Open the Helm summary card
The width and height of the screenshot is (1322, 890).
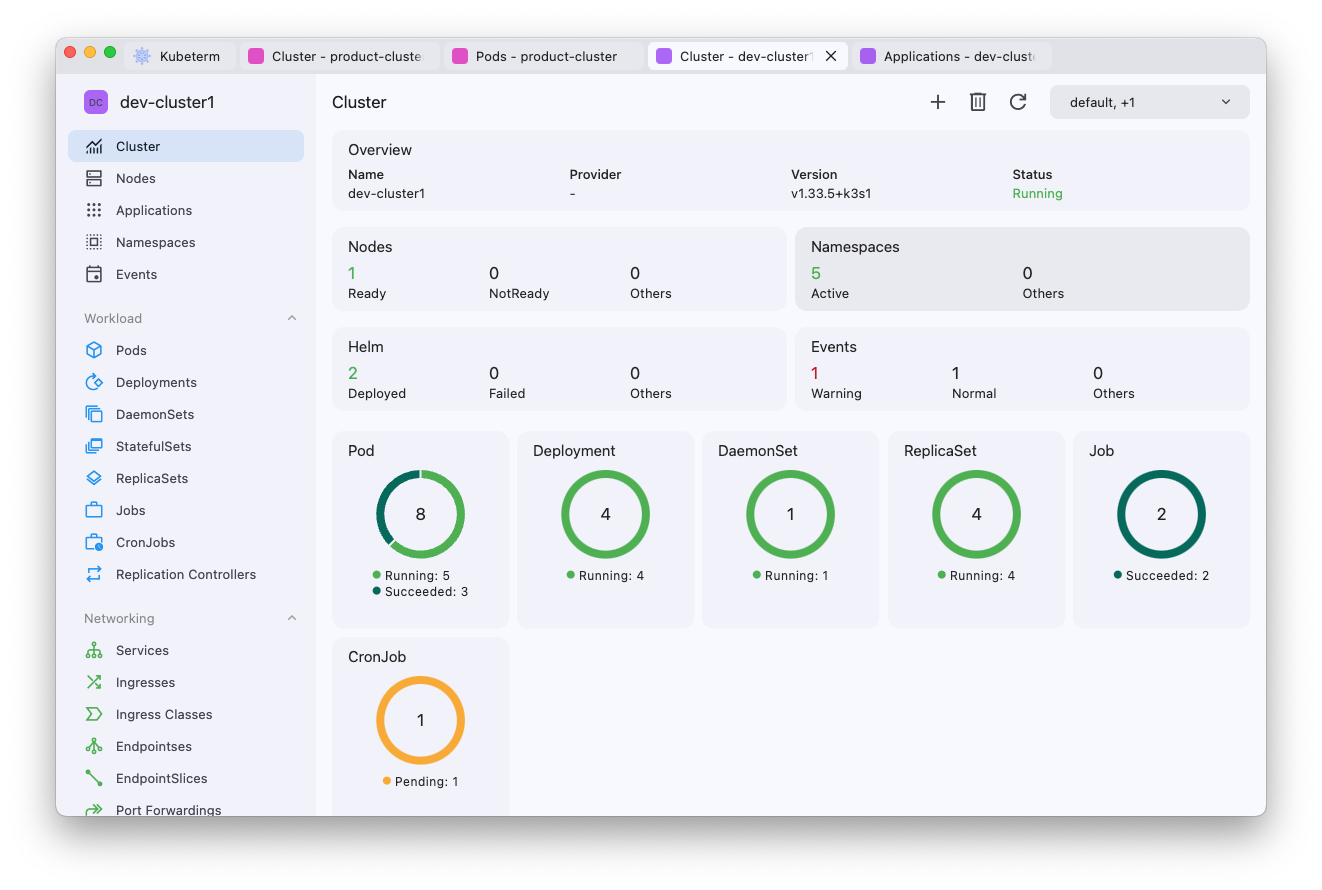[559, 369]
